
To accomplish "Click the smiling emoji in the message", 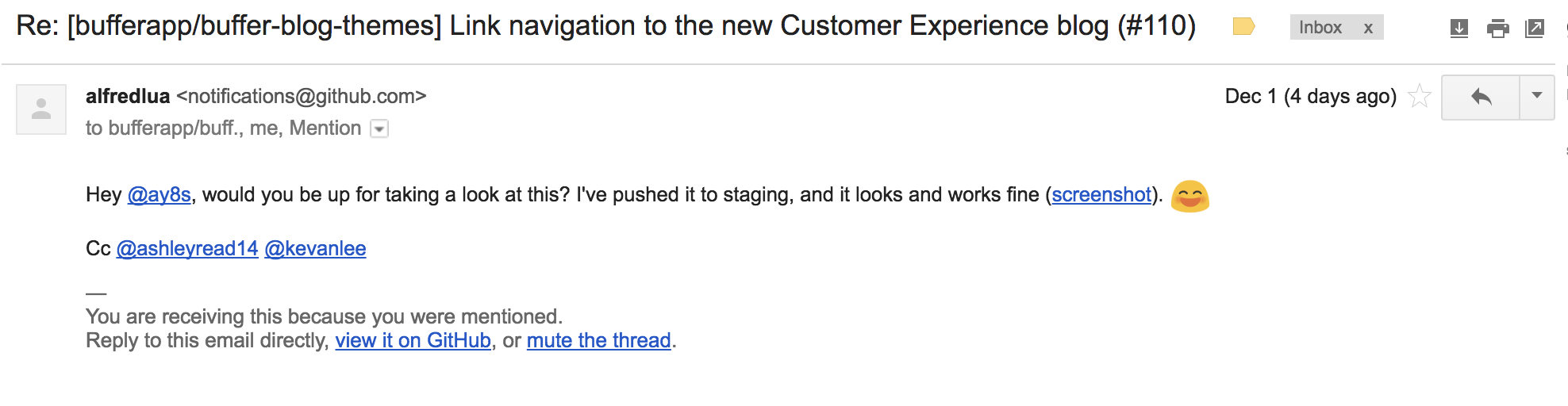I will point(1189,196).
